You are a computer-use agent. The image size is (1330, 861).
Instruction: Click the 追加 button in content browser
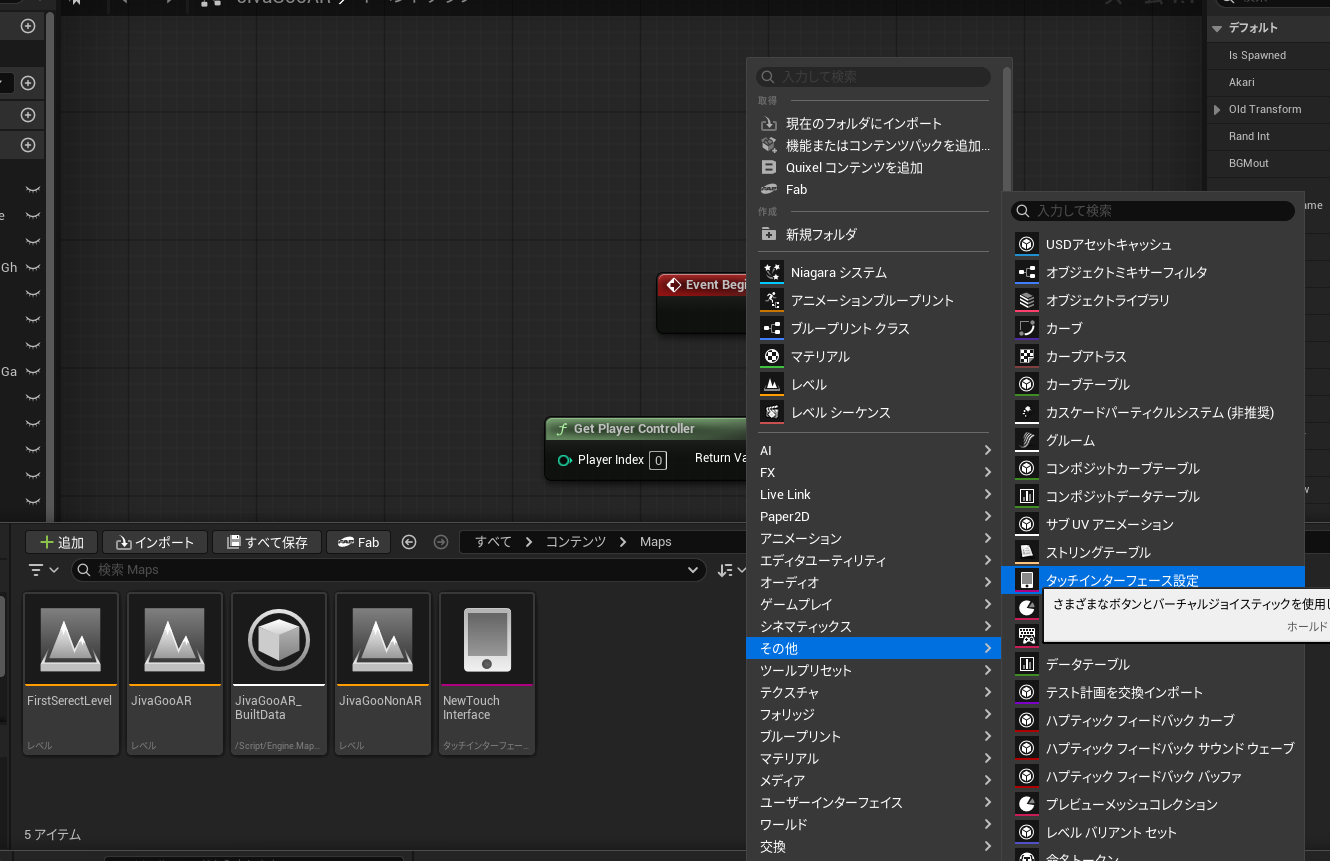click(61, 542)
